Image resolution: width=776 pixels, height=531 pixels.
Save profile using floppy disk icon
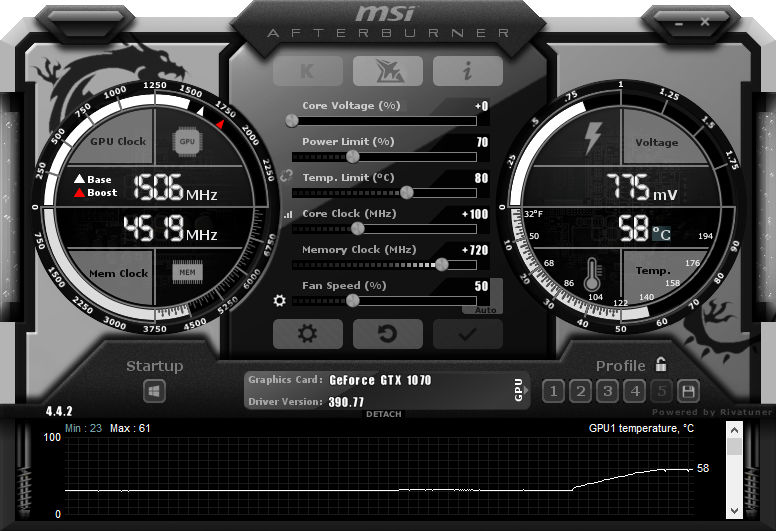688,391
